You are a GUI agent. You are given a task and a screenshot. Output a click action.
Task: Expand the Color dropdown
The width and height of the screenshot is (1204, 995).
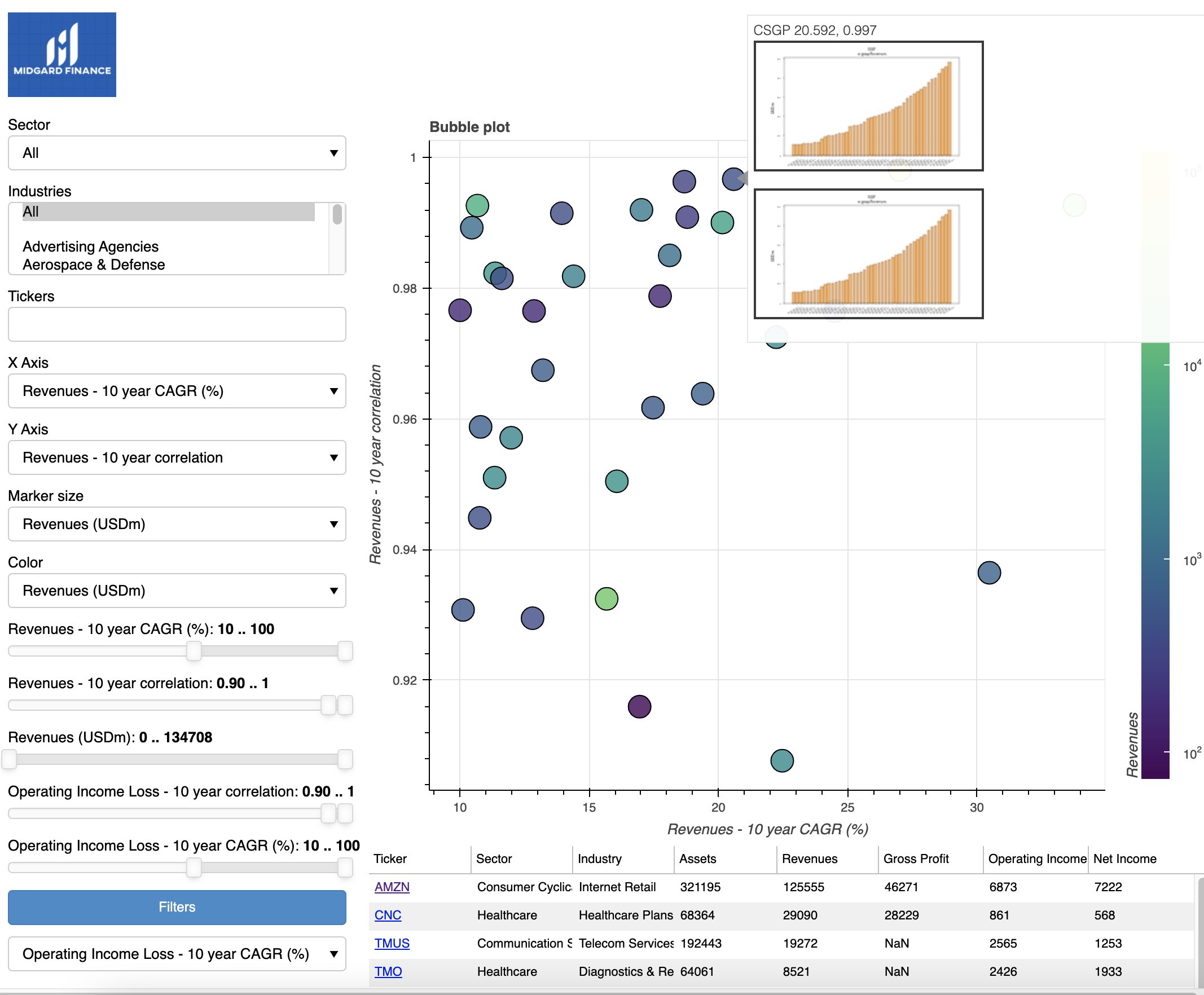click(x=177, y=591)
